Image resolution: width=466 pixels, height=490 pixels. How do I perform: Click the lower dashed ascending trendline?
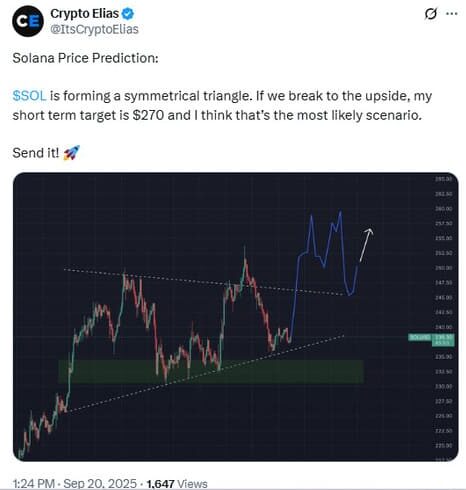[205, 373]
